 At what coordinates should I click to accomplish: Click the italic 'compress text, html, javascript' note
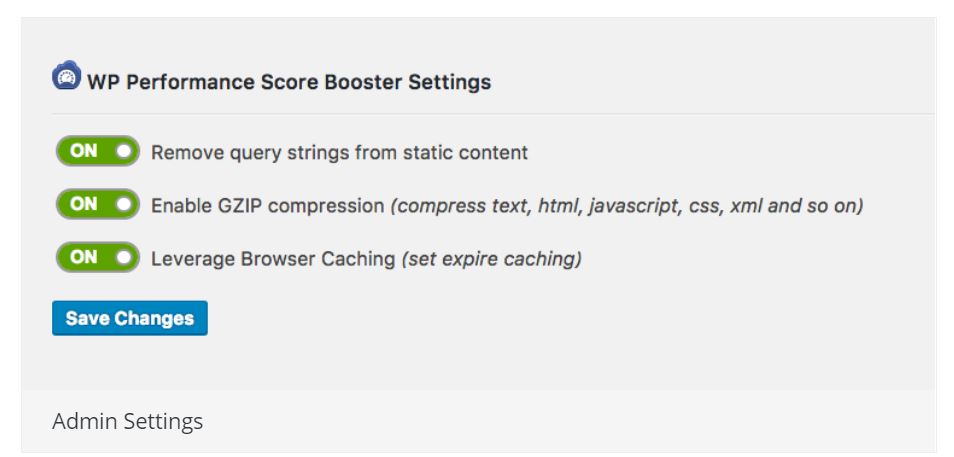tap(536, 206)
